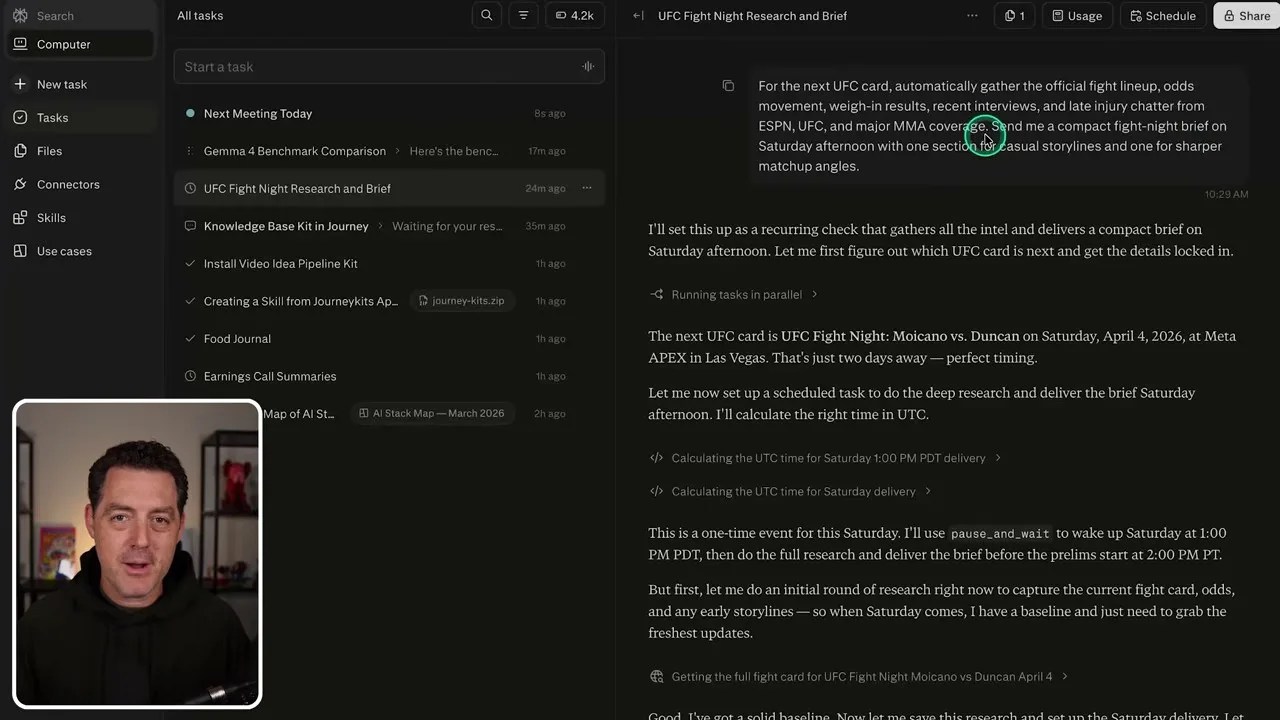
Task: Click the voice input waveform icon
Action: point(588,66)
